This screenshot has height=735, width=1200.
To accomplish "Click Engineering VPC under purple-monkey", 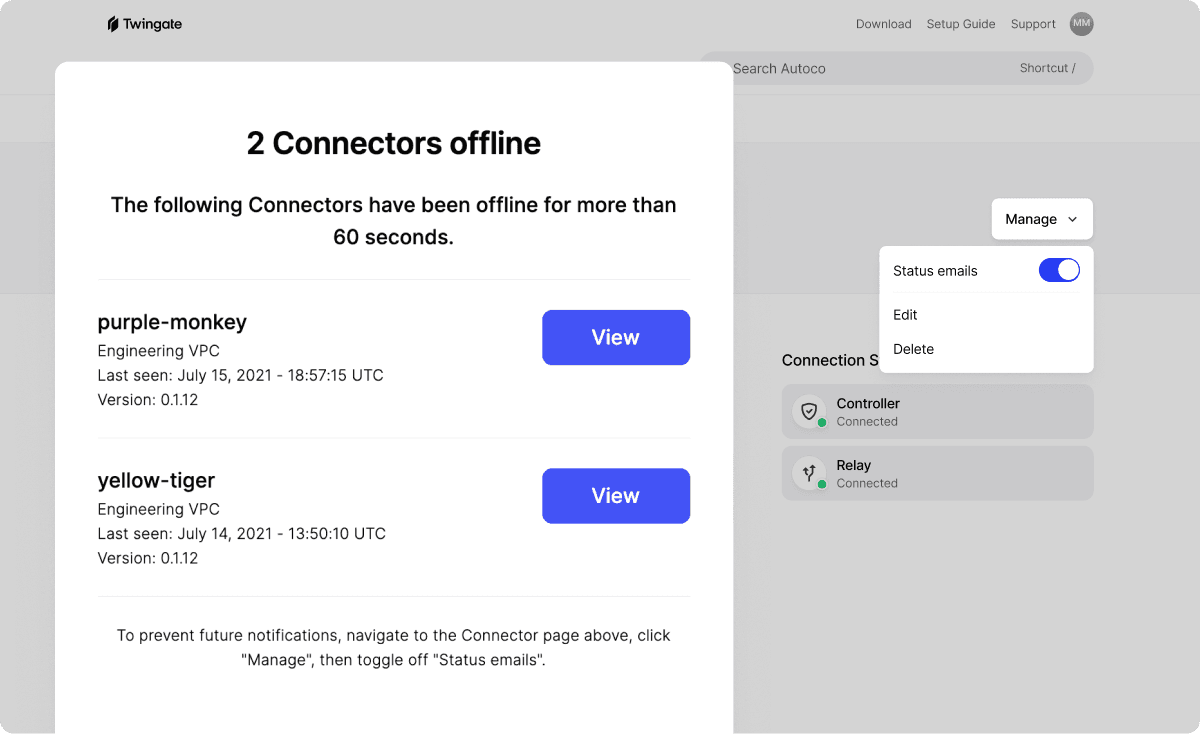I will [158, 351].
